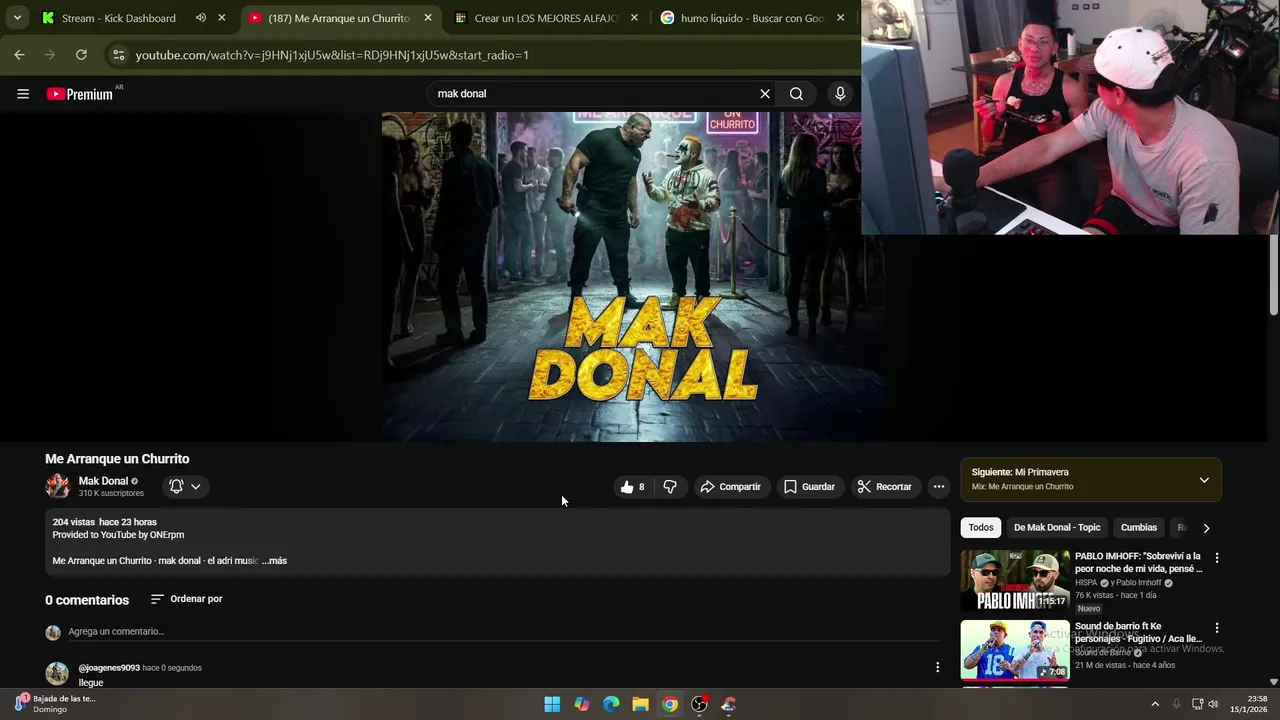Show more filter chips with right arrow
Screen dimensions: 1280x720
pos(1206,528)
